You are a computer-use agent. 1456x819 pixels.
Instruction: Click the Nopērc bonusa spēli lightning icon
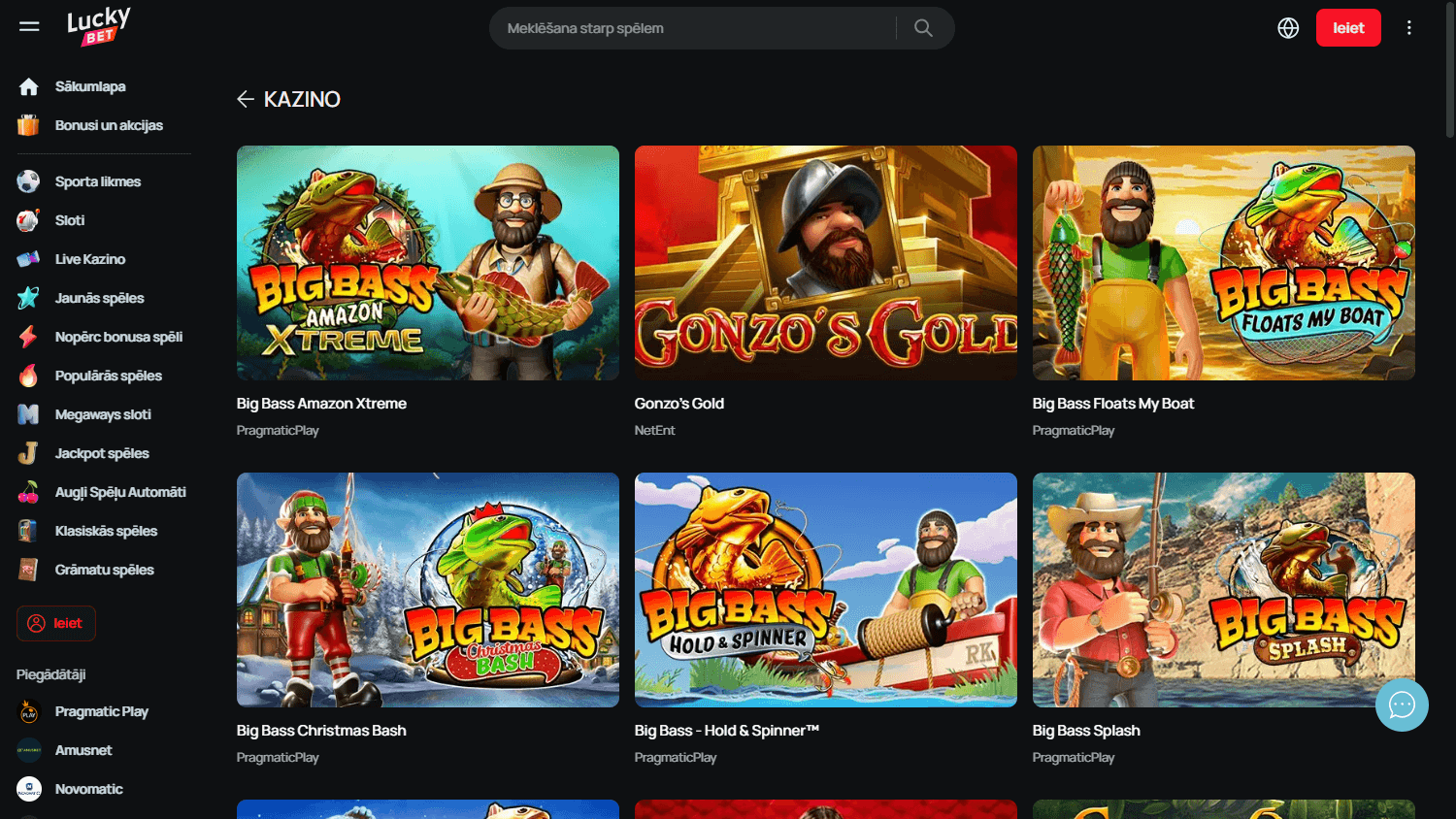tap(28, 337)
